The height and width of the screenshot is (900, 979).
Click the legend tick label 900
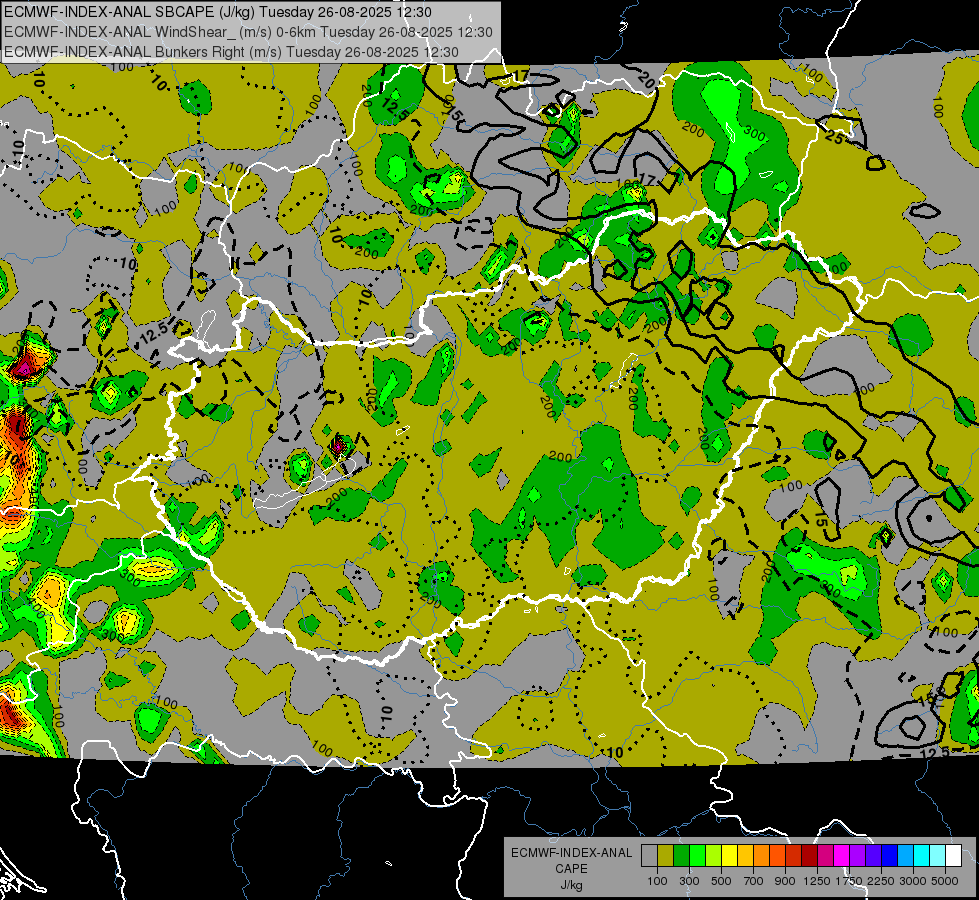pos(785,881)
